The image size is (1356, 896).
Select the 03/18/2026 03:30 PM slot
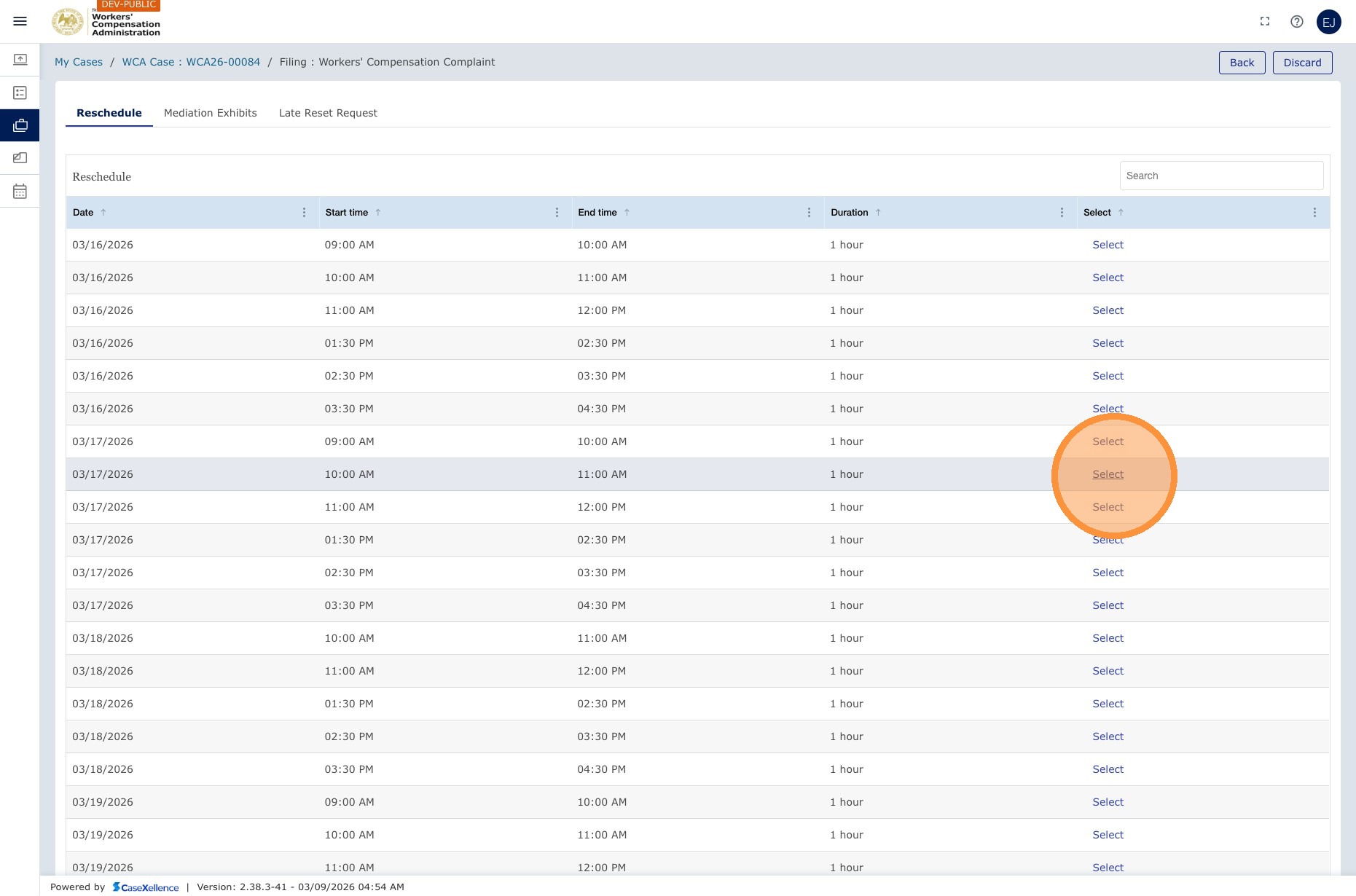pyautogui.click(x=1108, y=769)
